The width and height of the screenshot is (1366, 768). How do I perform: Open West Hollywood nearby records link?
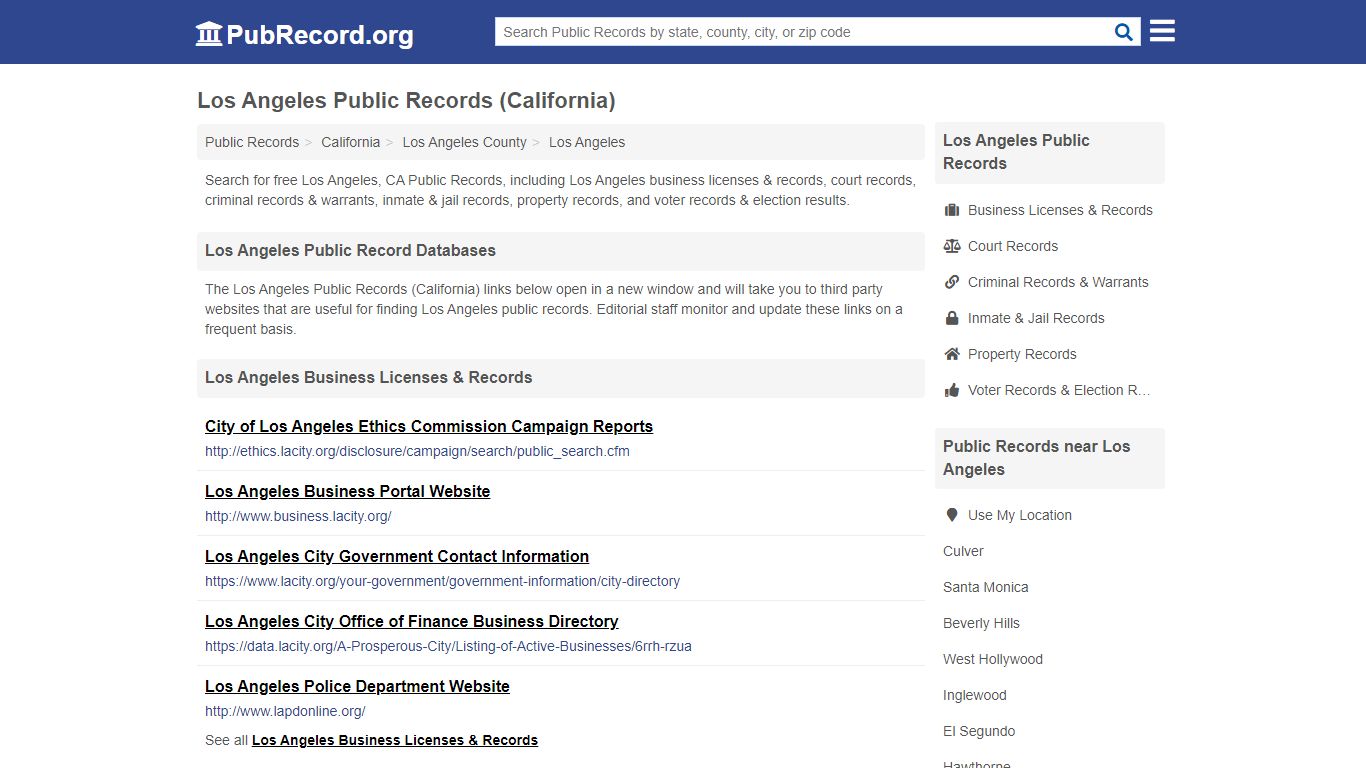(x=993, y=659)
